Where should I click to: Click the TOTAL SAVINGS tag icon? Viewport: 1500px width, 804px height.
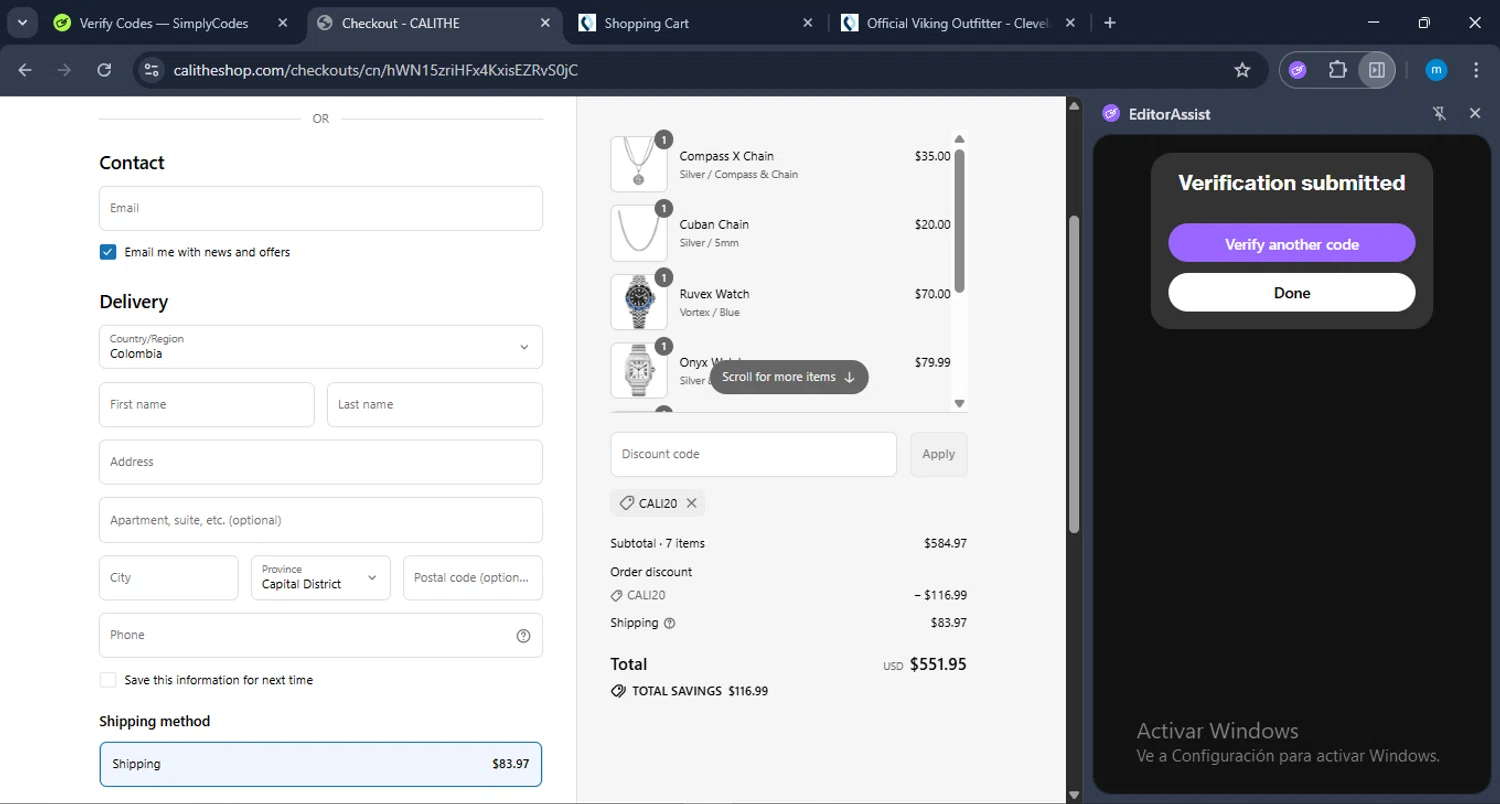pos(618,691)
